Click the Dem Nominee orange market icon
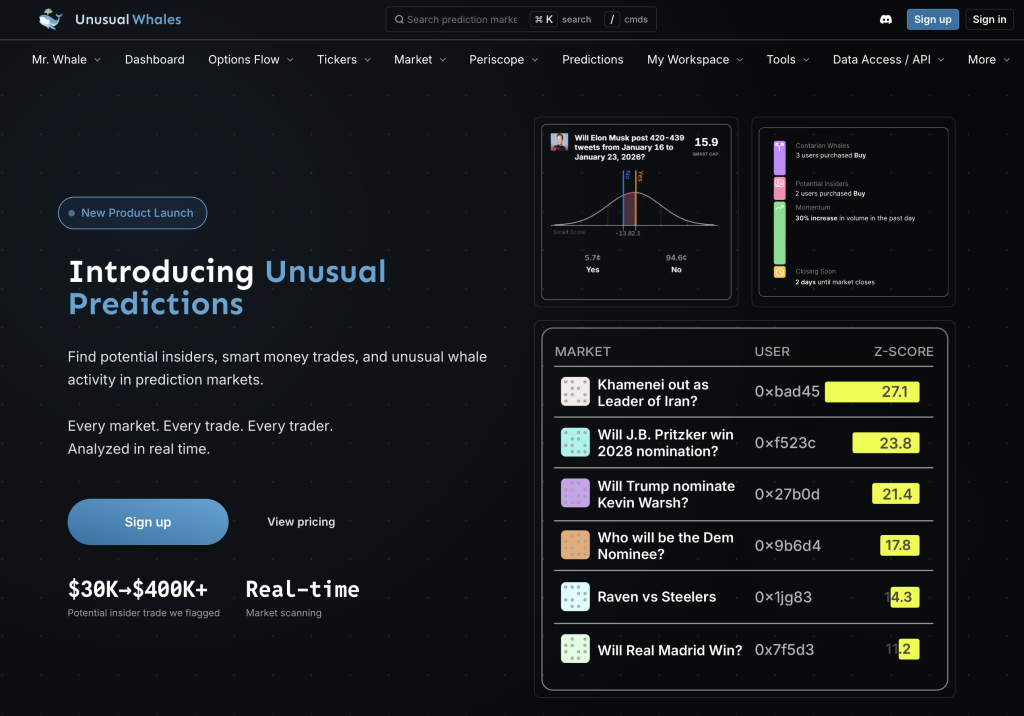The image size is (1024, 716). pos(575,545)
